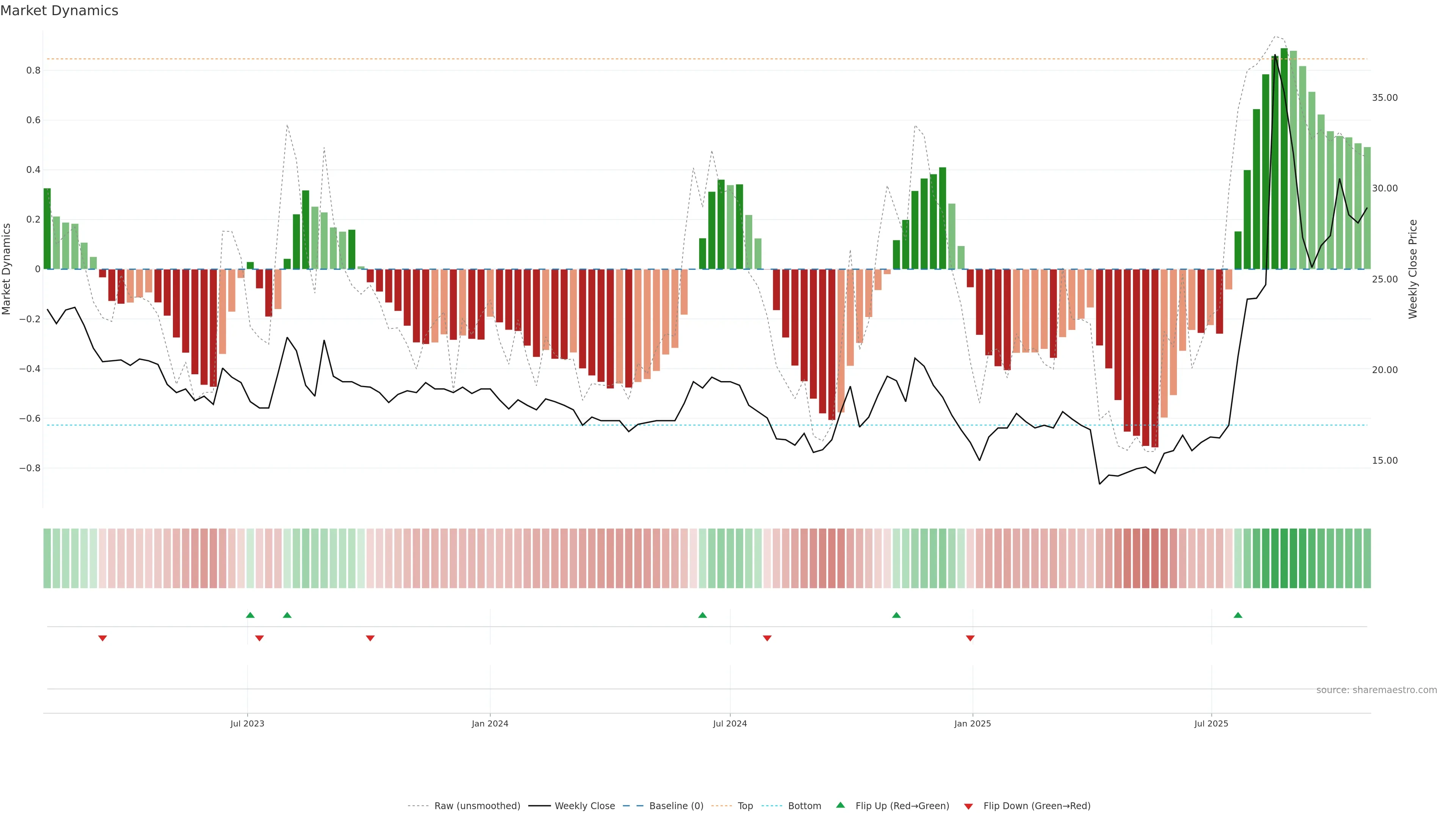Click red flip-down marker after Jul 2024
Screen dimensions: 1456x819
(767, 638)
